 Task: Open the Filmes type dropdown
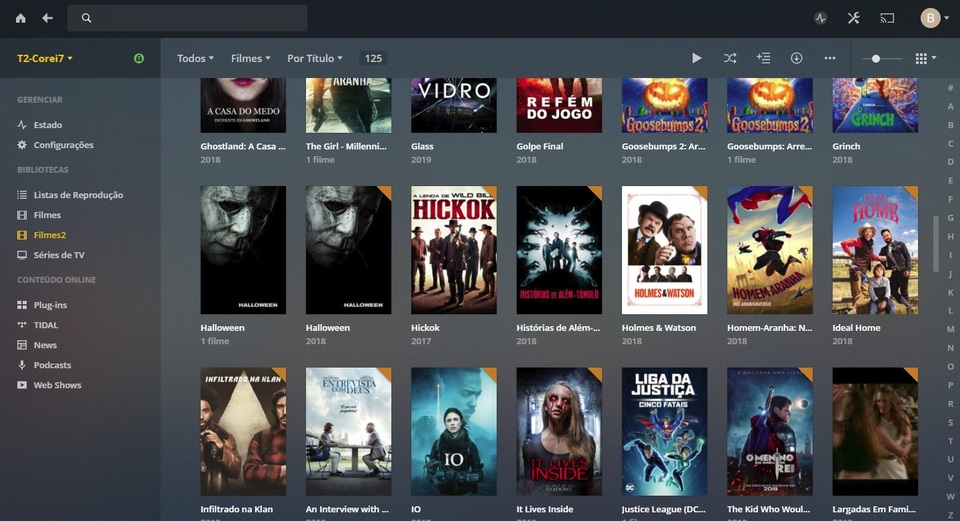pos(250,58)
